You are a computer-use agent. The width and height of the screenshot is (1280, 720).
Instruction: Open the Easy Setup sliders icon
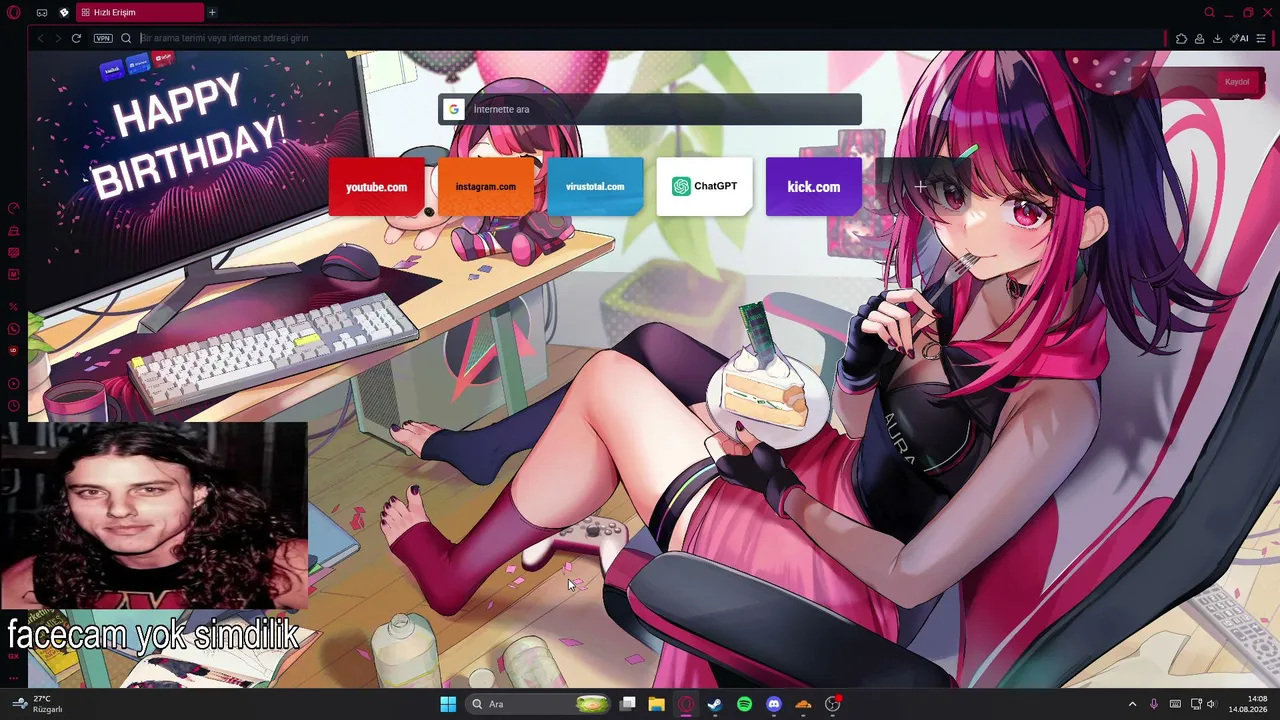[x=1262, y=38]
